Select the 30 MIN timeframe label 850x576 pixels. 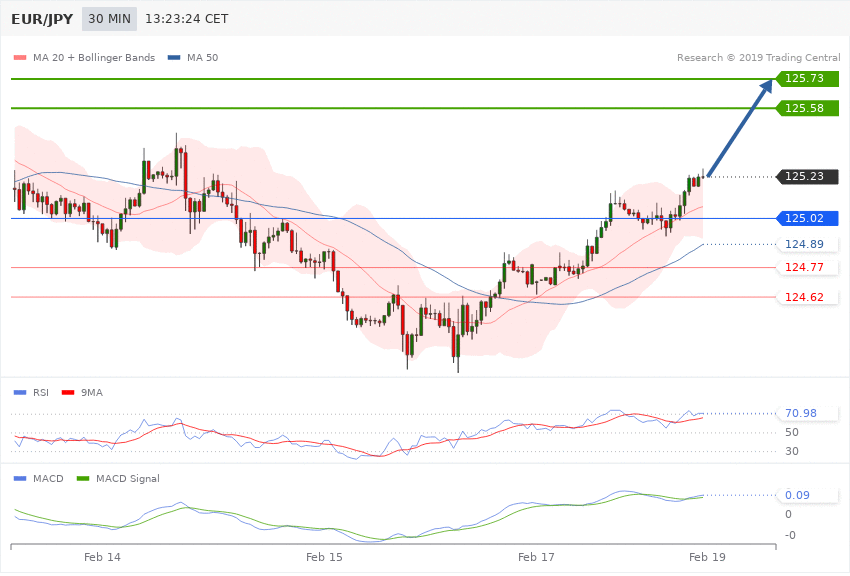point(110,19)
